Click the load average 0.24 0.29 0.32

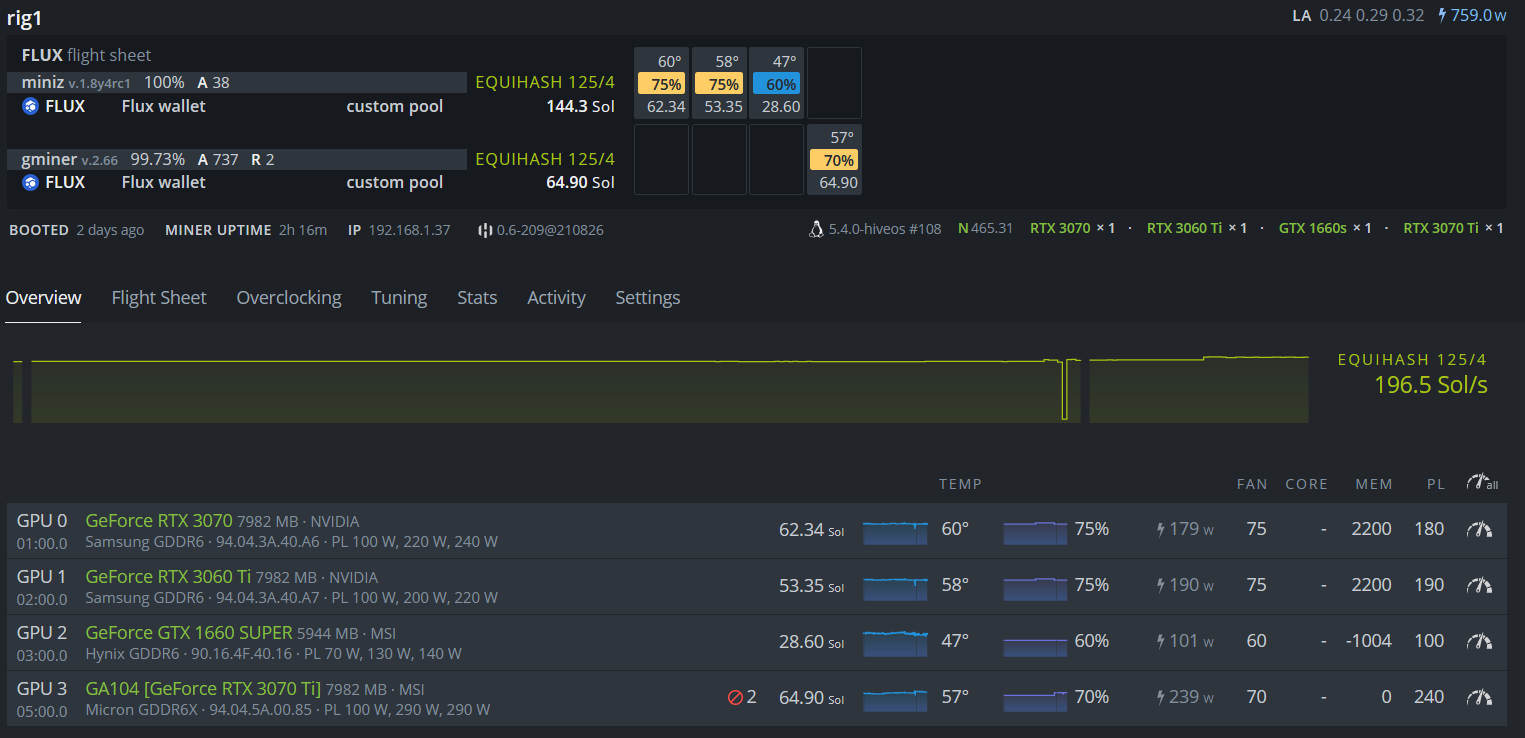click(1371, 15)
